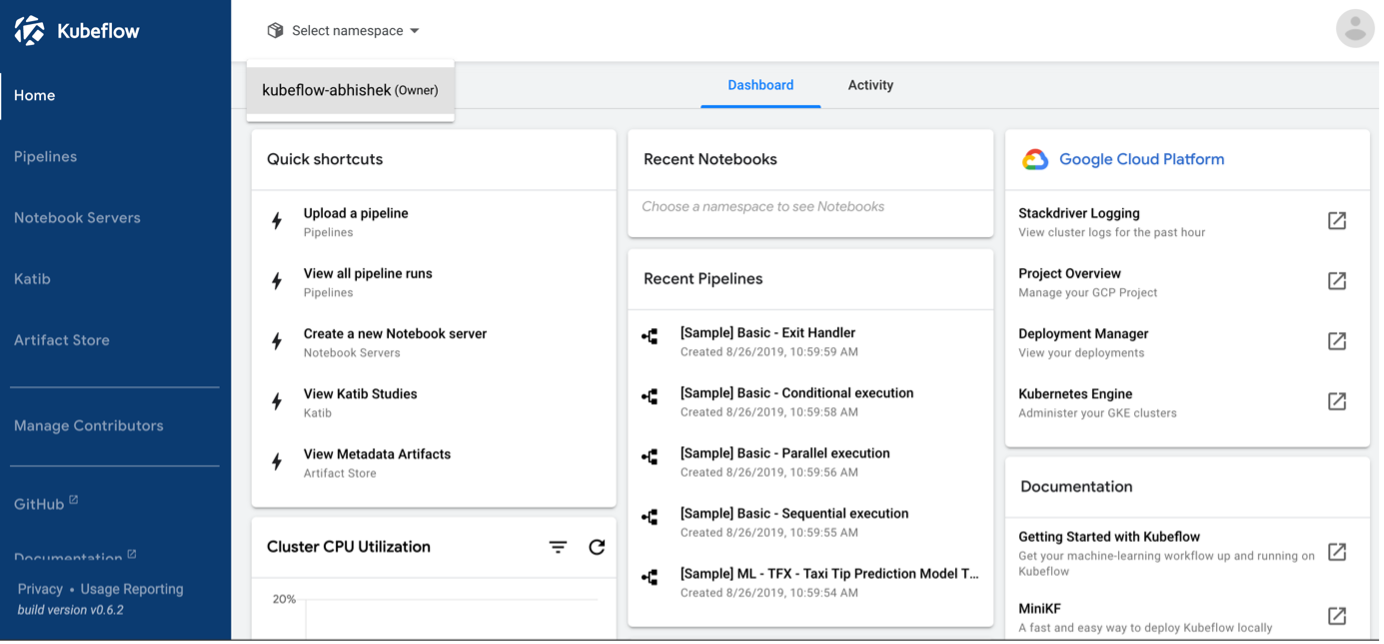Click the Deployment Manager launch icon
Screen dimensions: 1384x644
tap(1336, 341)
